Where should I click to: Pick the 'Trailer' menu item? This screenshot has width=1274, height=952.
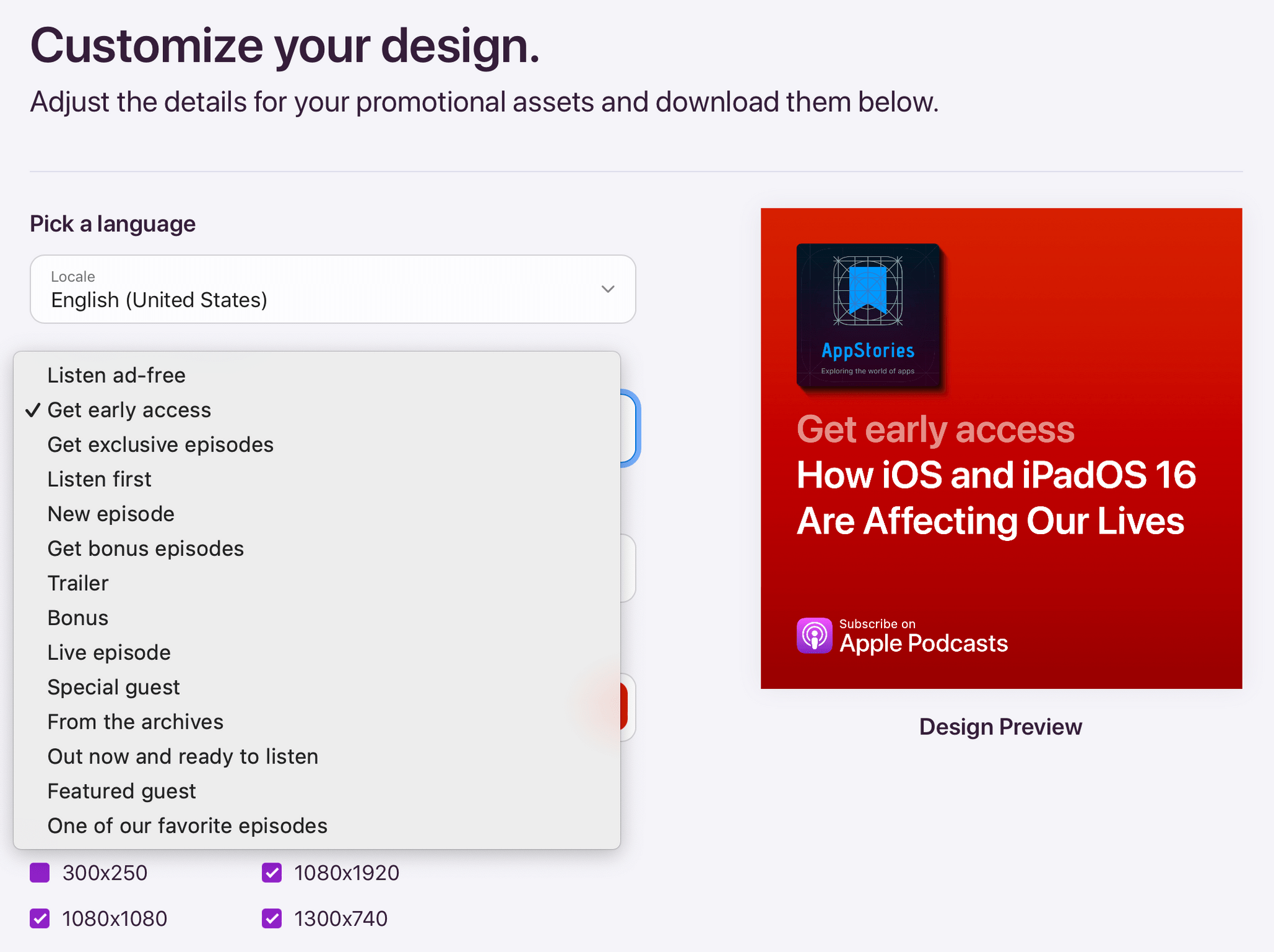[317, 583]
